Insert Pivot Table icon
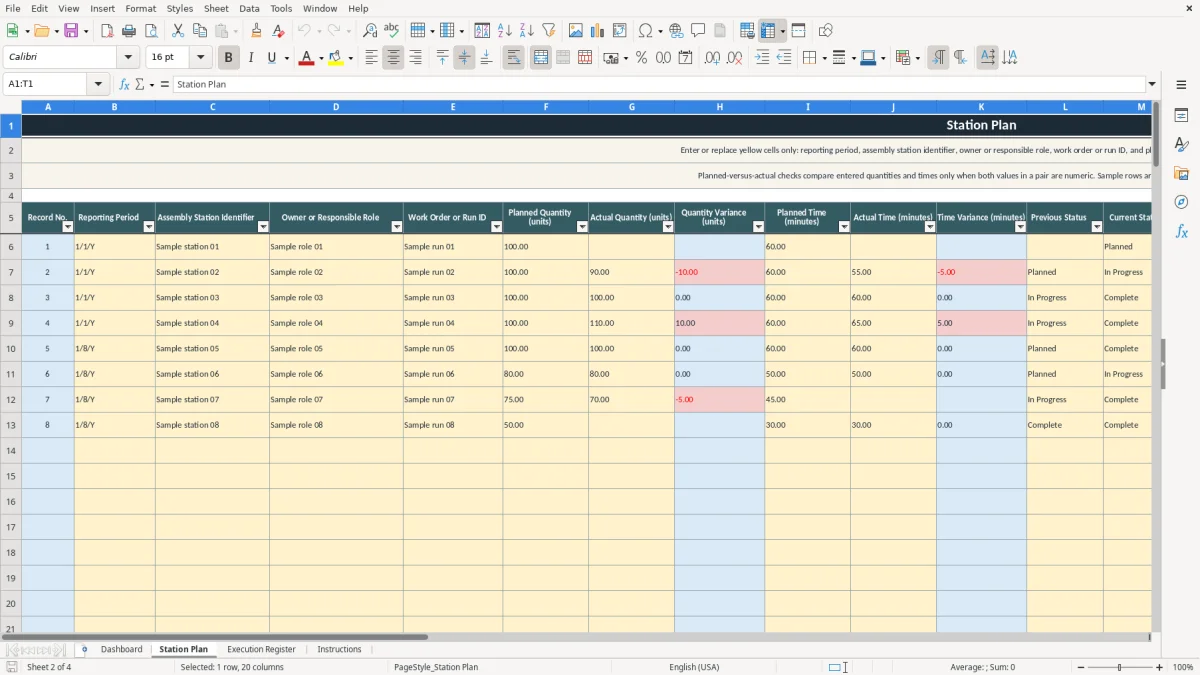 coord(620,31)
